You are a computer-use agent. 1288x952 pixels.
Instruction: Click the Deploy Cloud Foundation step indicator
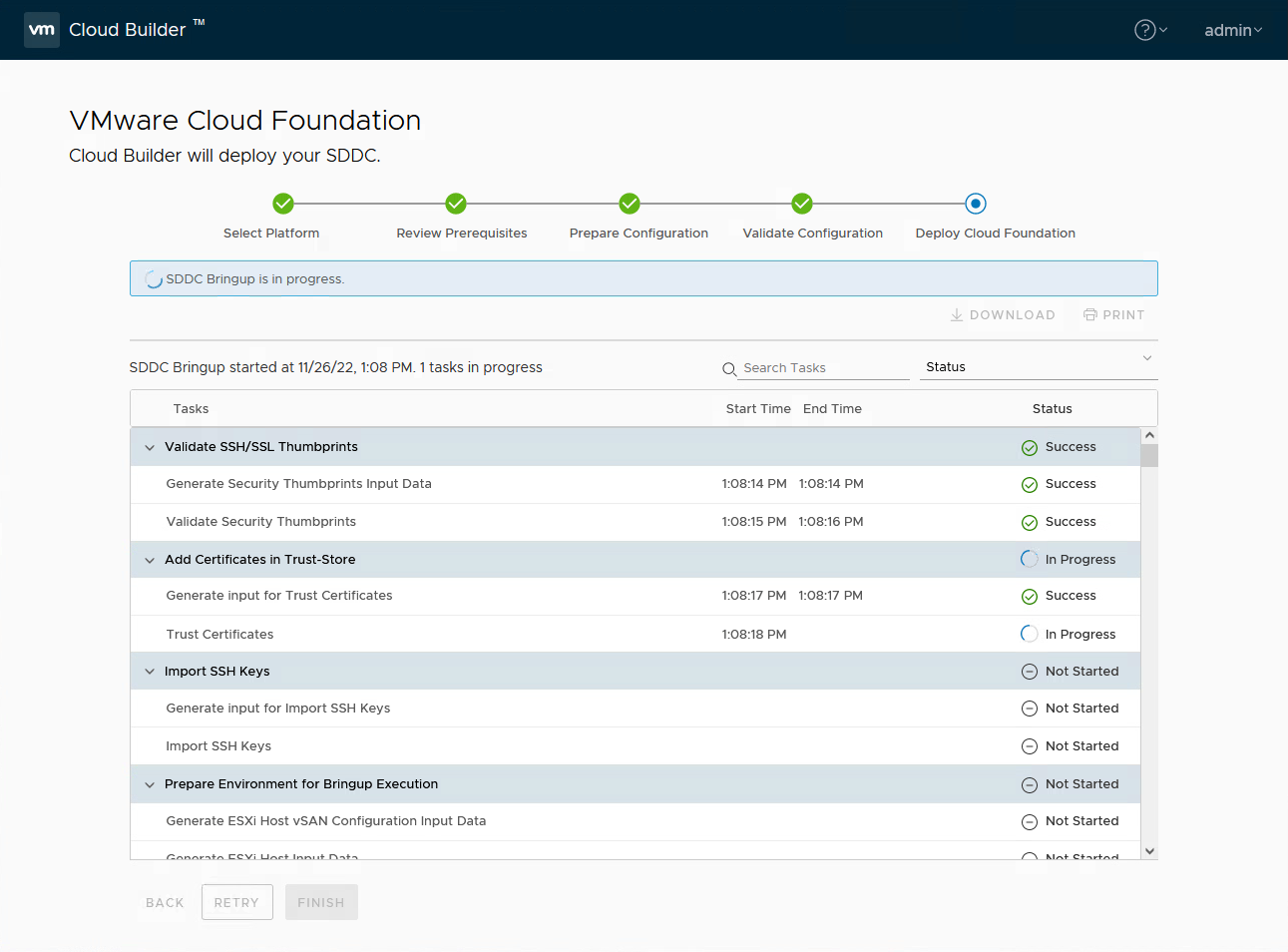(x=975, y=203)
